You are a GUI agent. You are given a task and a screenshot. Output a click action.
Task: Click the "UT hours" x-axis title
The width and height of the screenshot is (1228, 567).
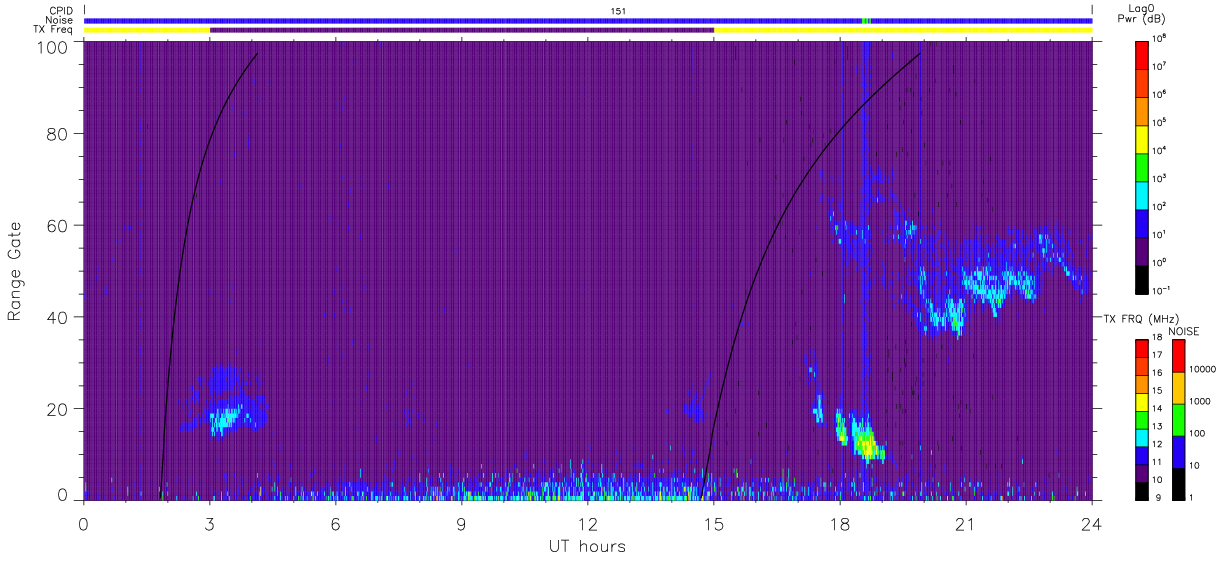(x=587, y=546)
